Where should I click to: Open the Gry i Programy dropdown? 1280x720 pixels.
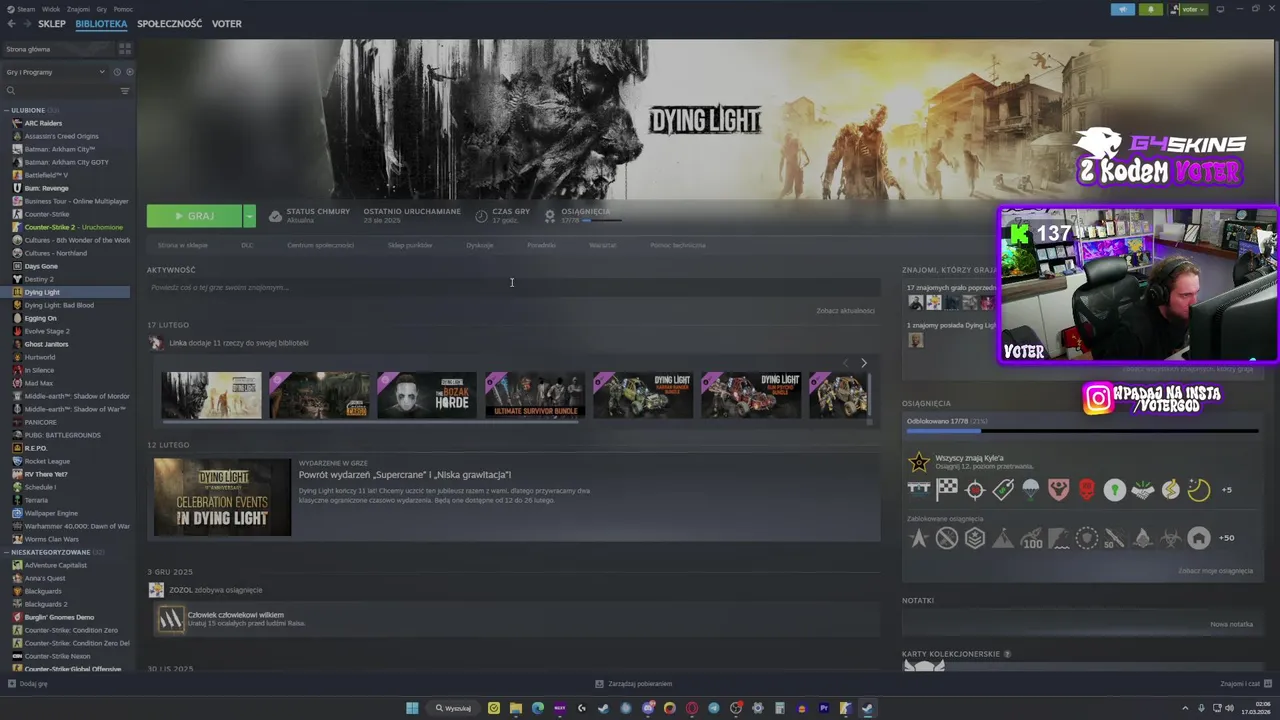(x=55, y=72)
